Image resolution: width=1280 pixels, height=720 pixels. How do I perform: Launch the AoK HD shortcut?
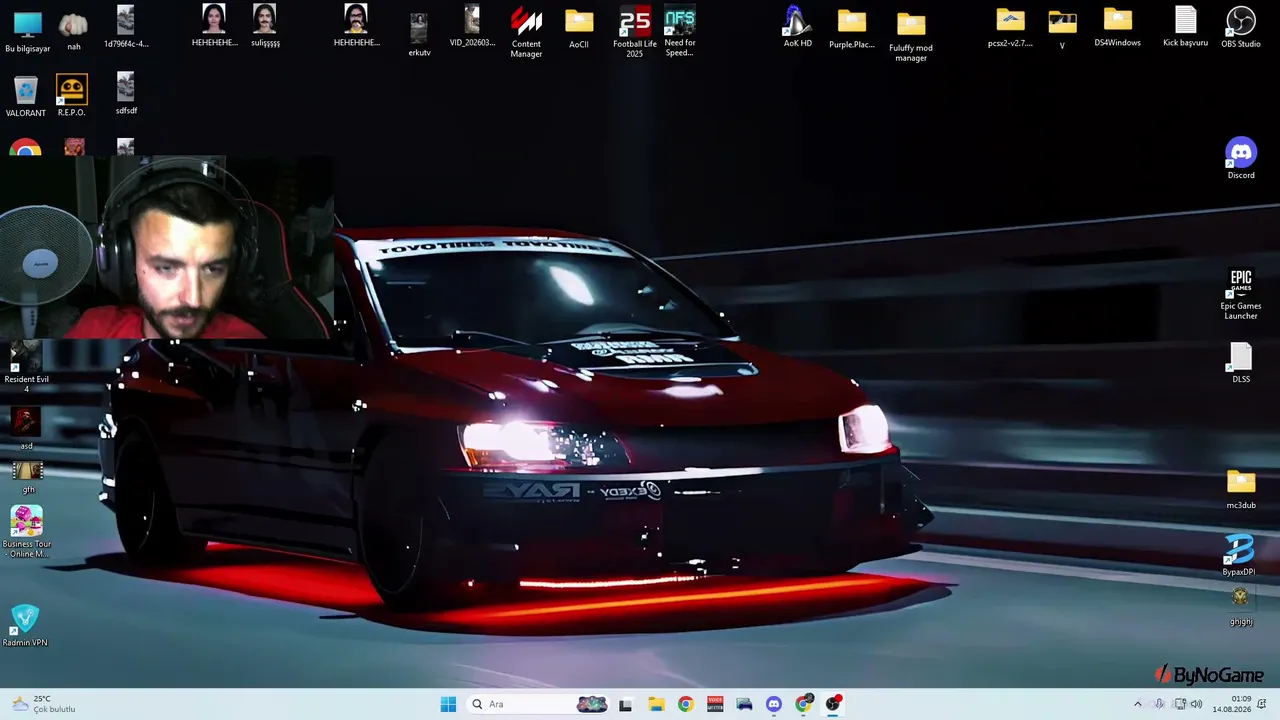tap(797, 27)
